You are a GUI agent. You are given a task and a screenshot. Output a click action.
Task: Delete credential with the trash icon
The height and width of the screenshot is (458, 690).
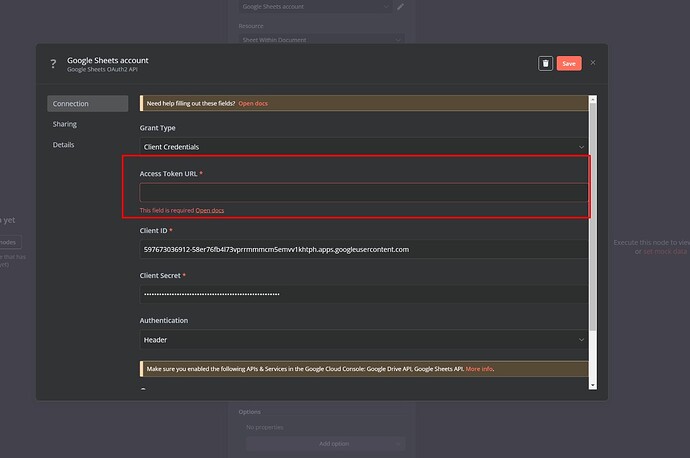(x=545, y=63)
